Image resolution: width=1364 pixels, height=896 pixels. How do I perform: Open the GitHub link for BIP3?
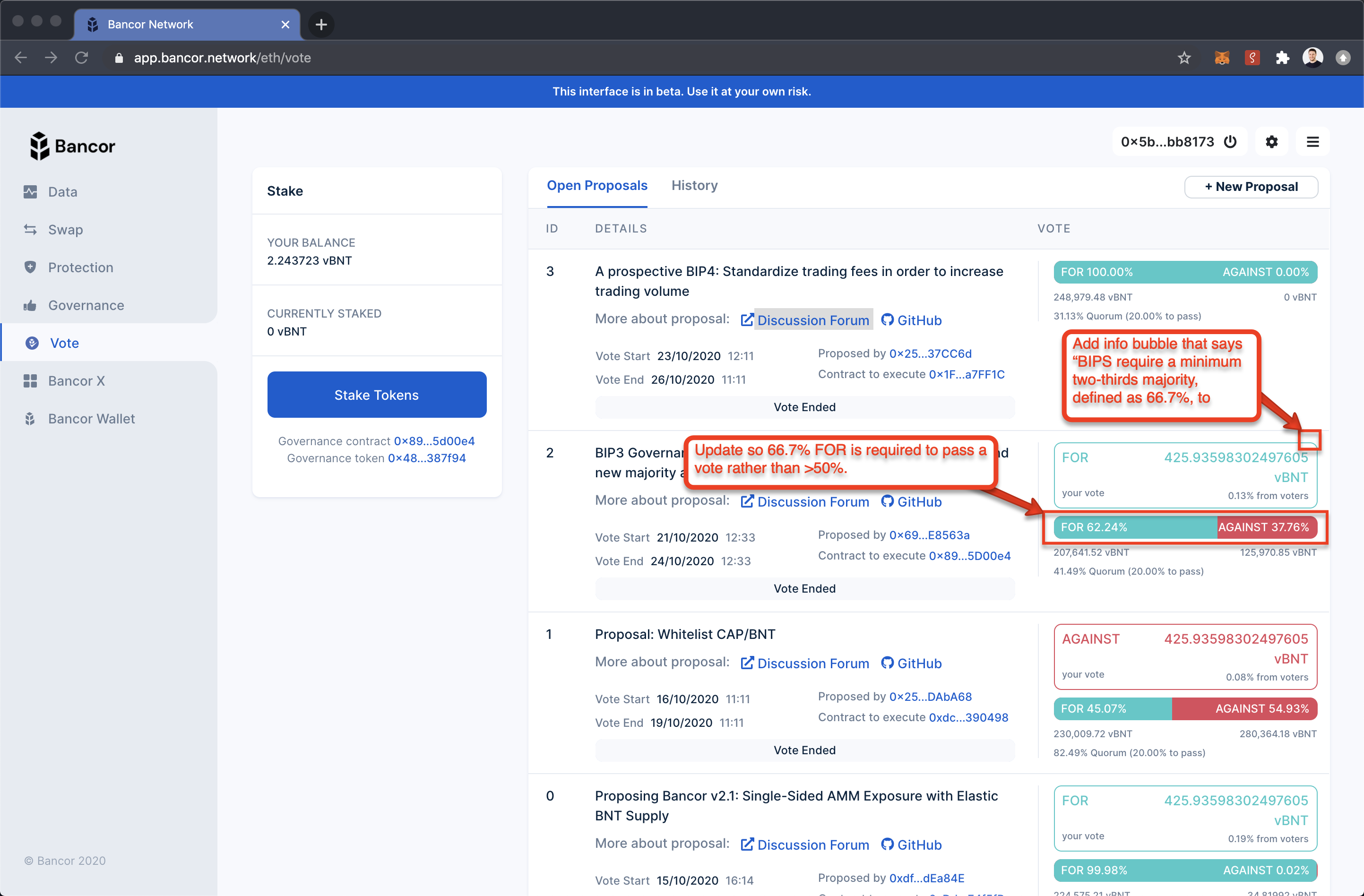(911, 501)
